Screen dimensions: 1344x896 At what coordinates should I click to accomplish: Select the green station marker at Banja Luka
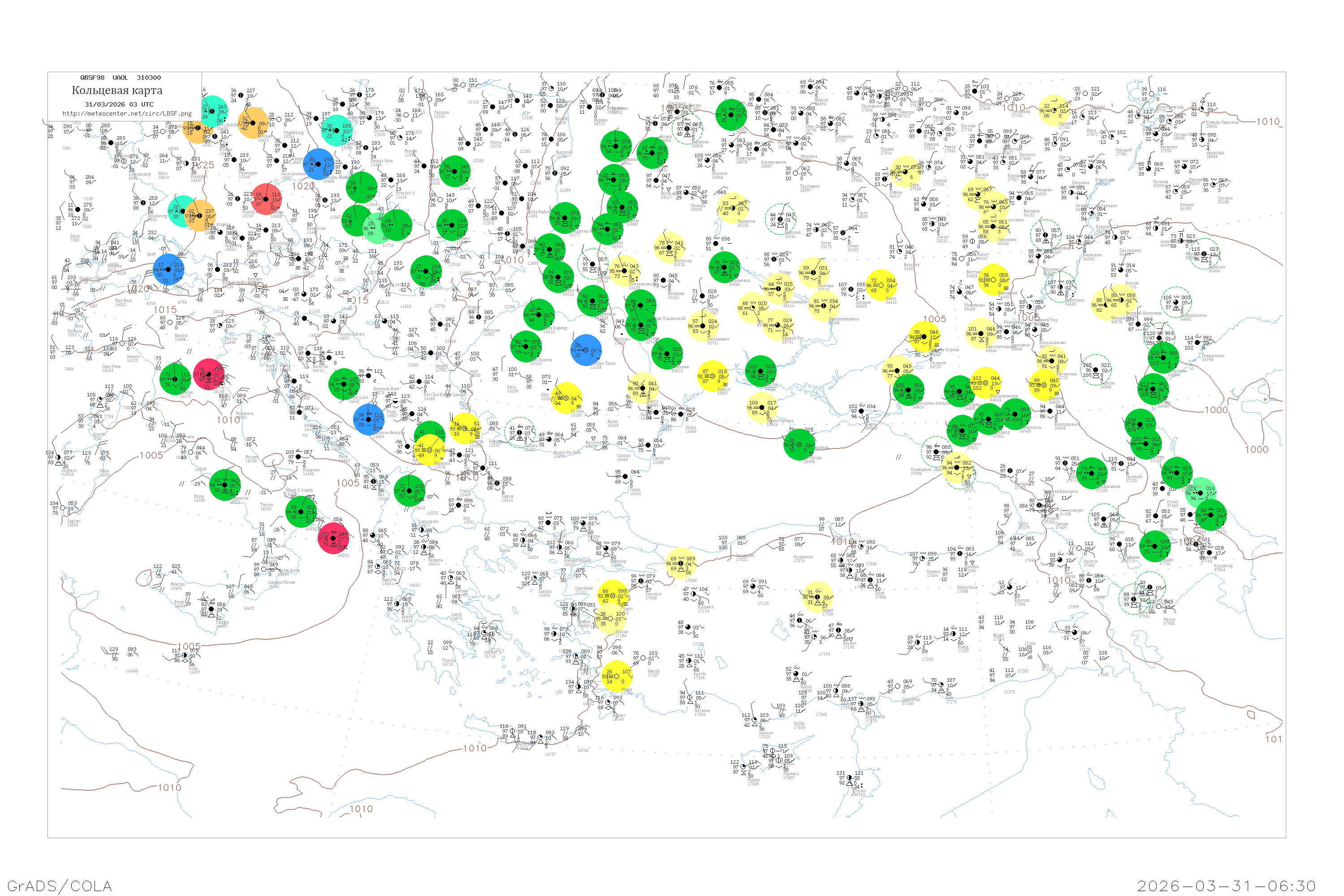tap(345, 384)
